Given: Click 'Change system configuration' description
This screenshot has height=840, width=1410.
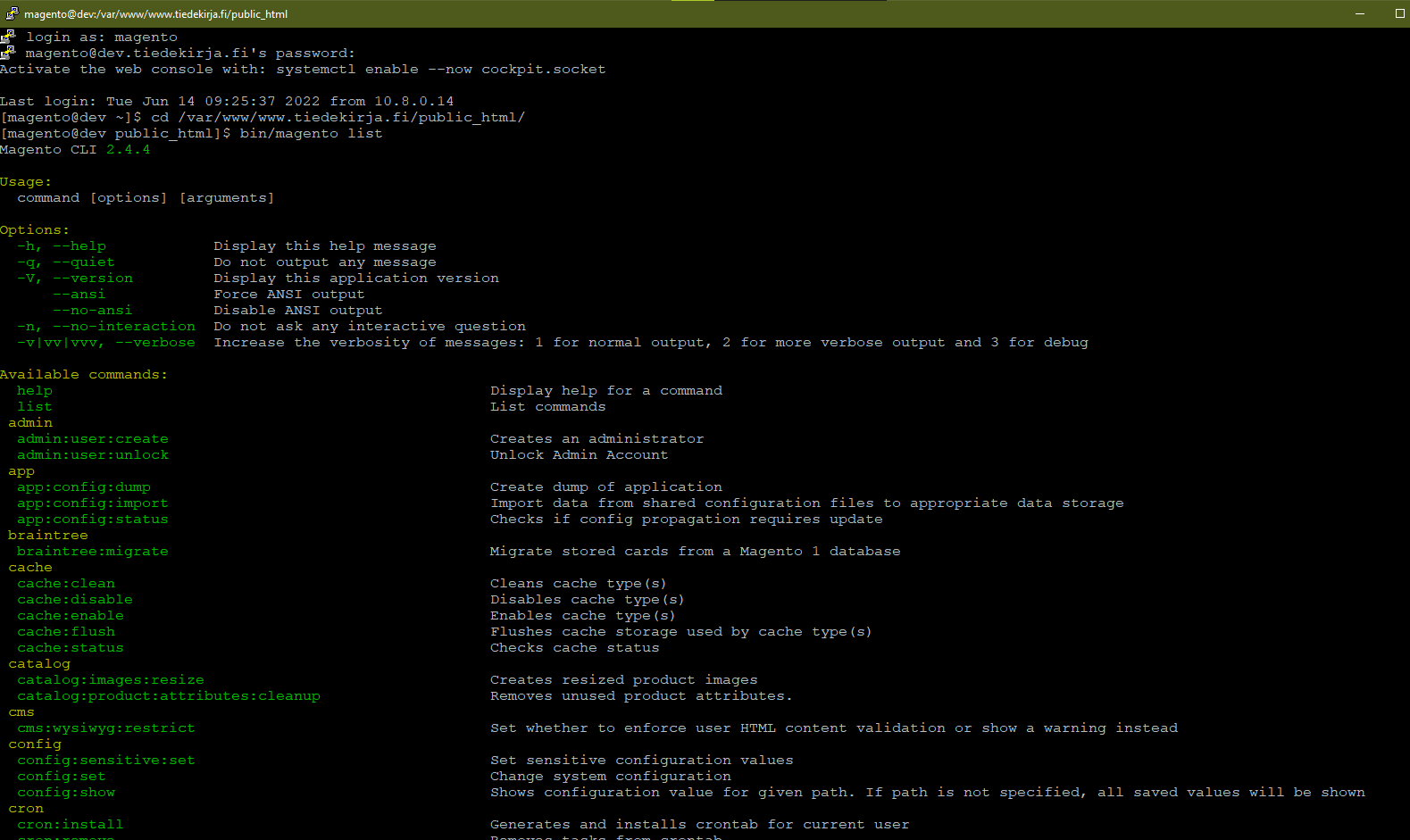Looking at the screenshot, I should tap(610, 777).
